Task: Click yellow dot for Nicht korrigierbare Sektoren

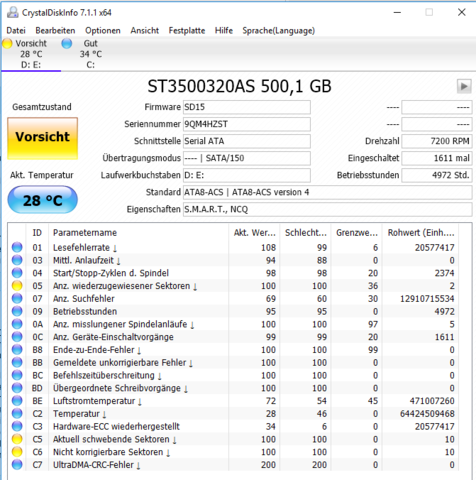Action: [x=17, y=452]
